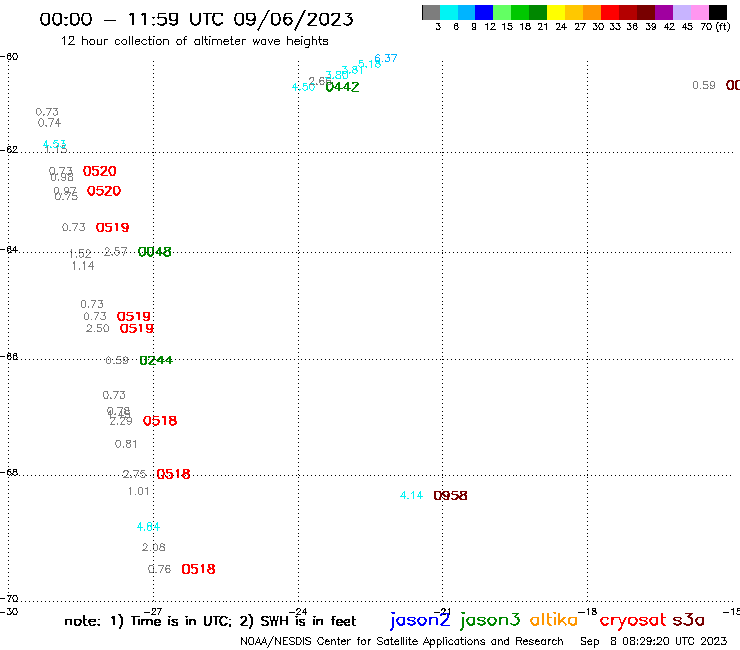This screenshot has height=650, width=740.
Task: Click the lavender swatch in the color scale
Action: pyautogui.click(x=681, y=12)
